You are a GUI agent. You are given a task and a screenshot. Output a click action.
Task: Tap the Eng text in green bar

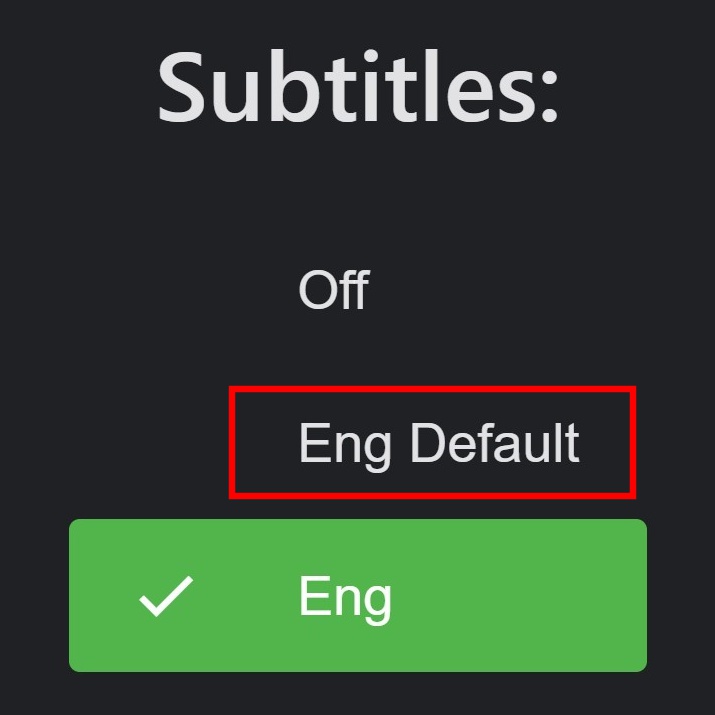(x=345, y=597)
